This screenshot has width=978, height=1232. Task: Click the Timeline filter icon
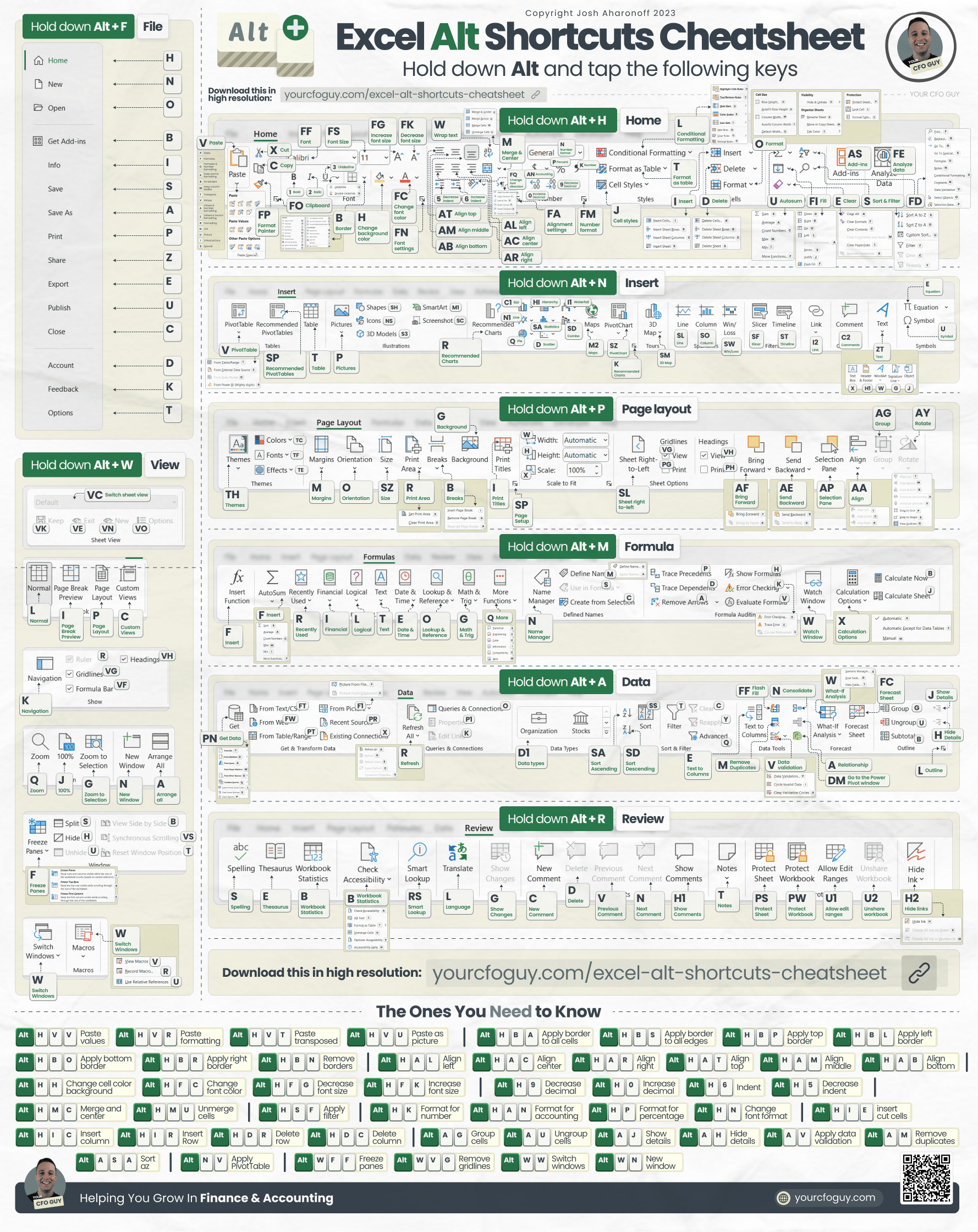click(784, 311)
